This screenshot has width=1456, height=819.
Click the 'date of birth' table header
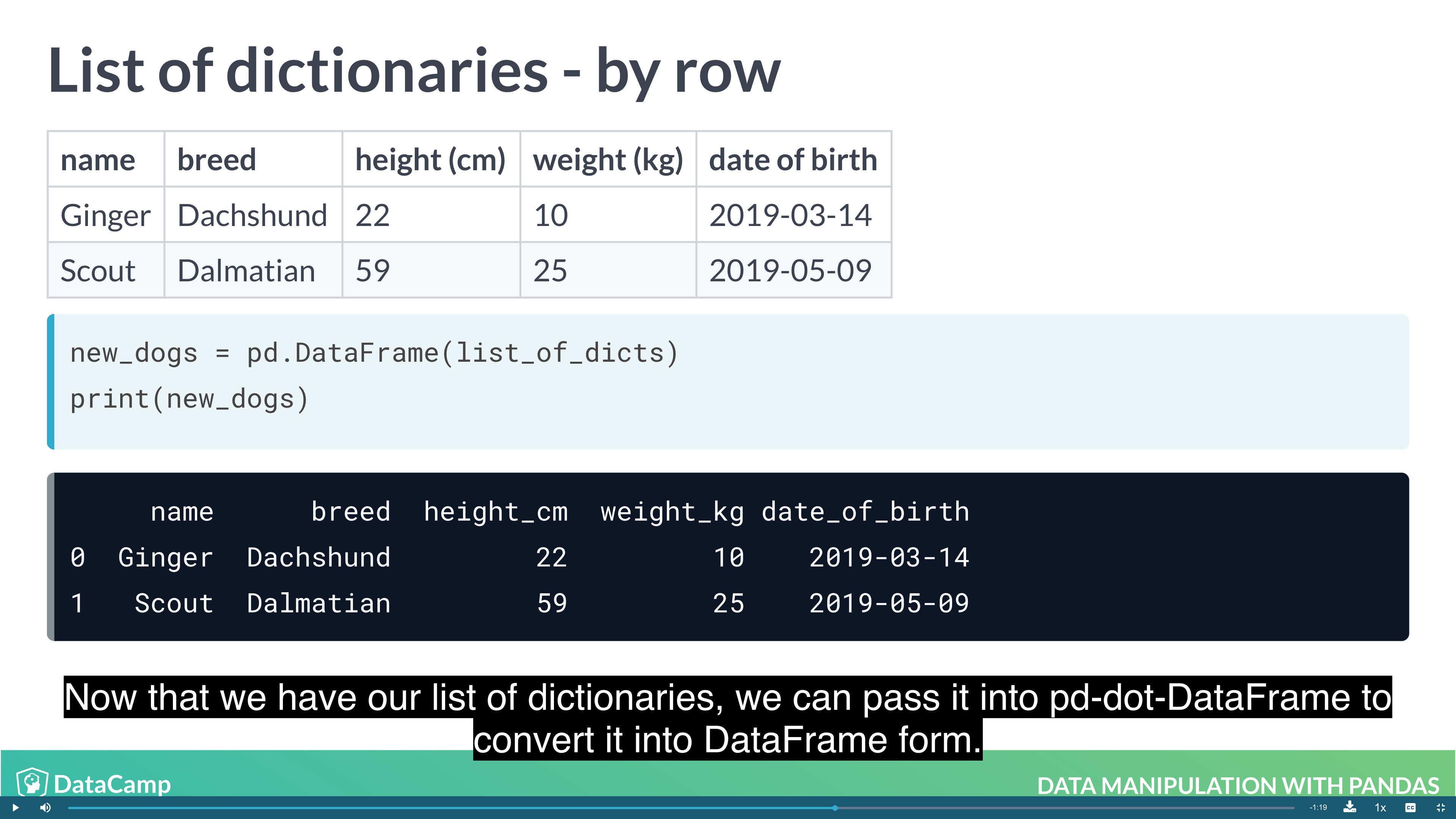793,159
